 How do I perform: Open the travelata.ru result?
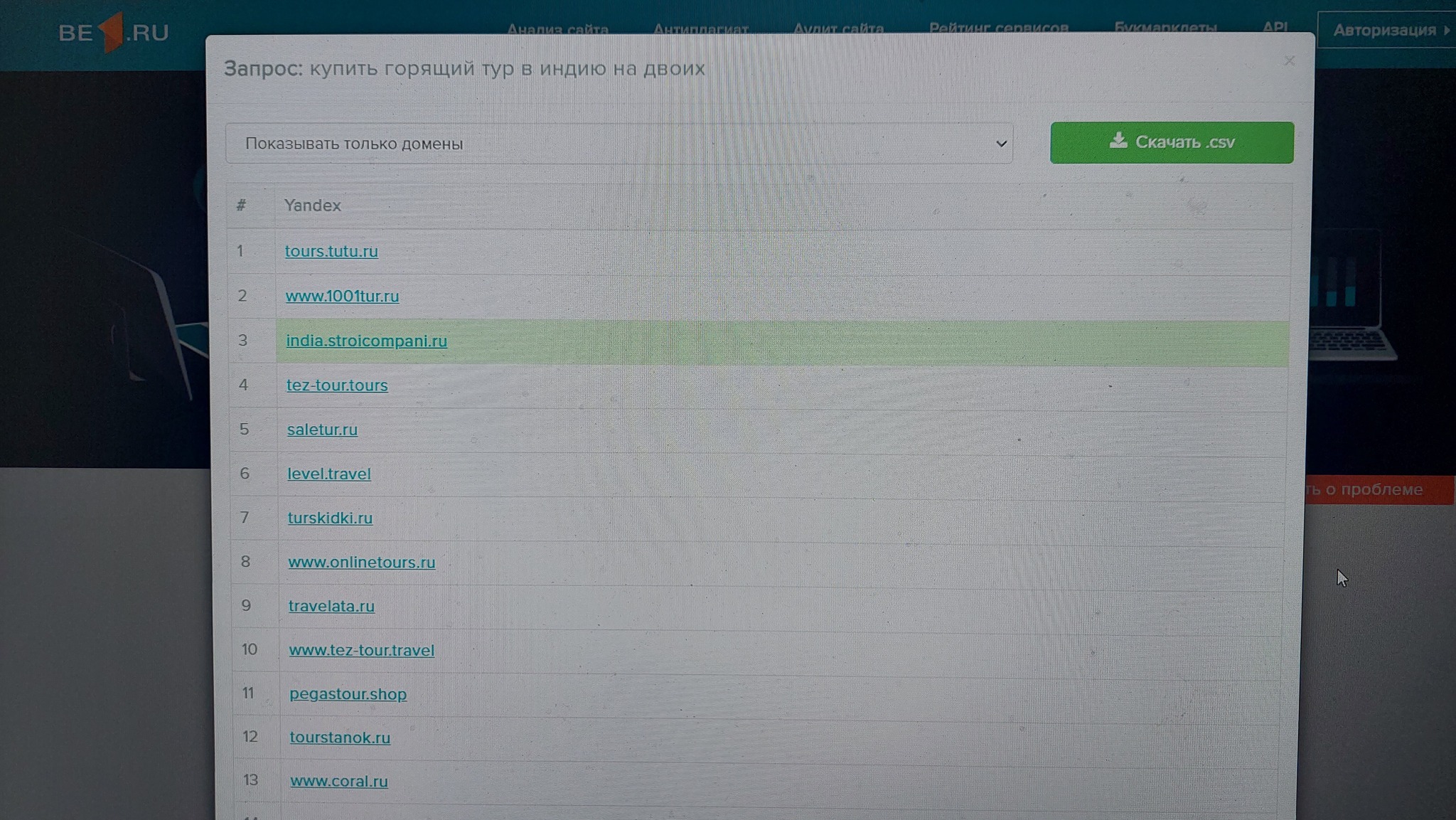click(x=331, y=606)
